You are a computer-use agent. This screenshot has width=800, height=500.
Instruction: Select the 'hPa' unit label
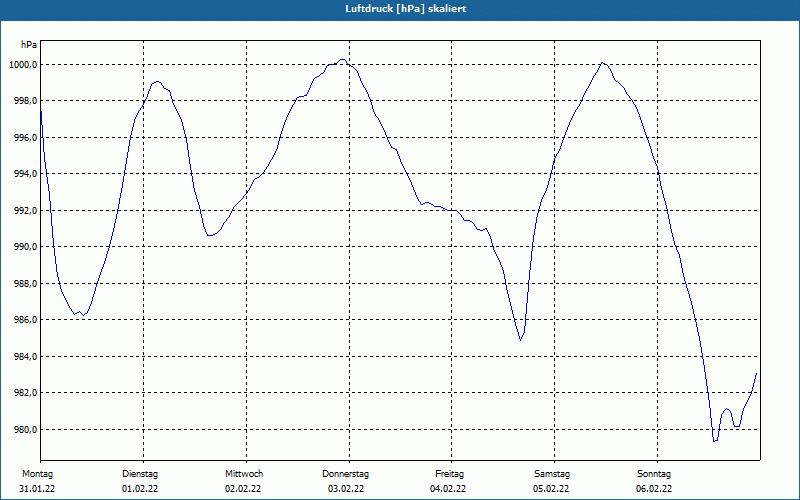coord(29,45)
